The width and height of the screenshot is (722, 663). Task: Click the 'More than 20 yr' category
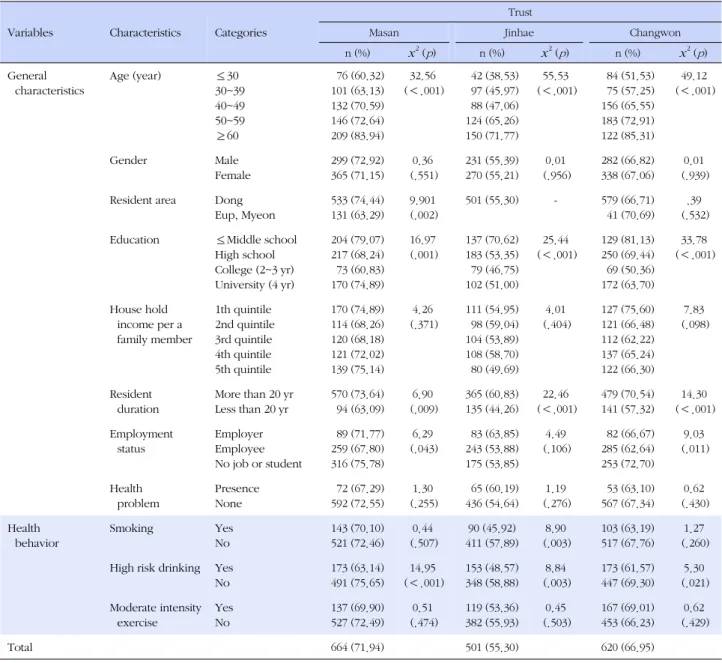point(254,394)
